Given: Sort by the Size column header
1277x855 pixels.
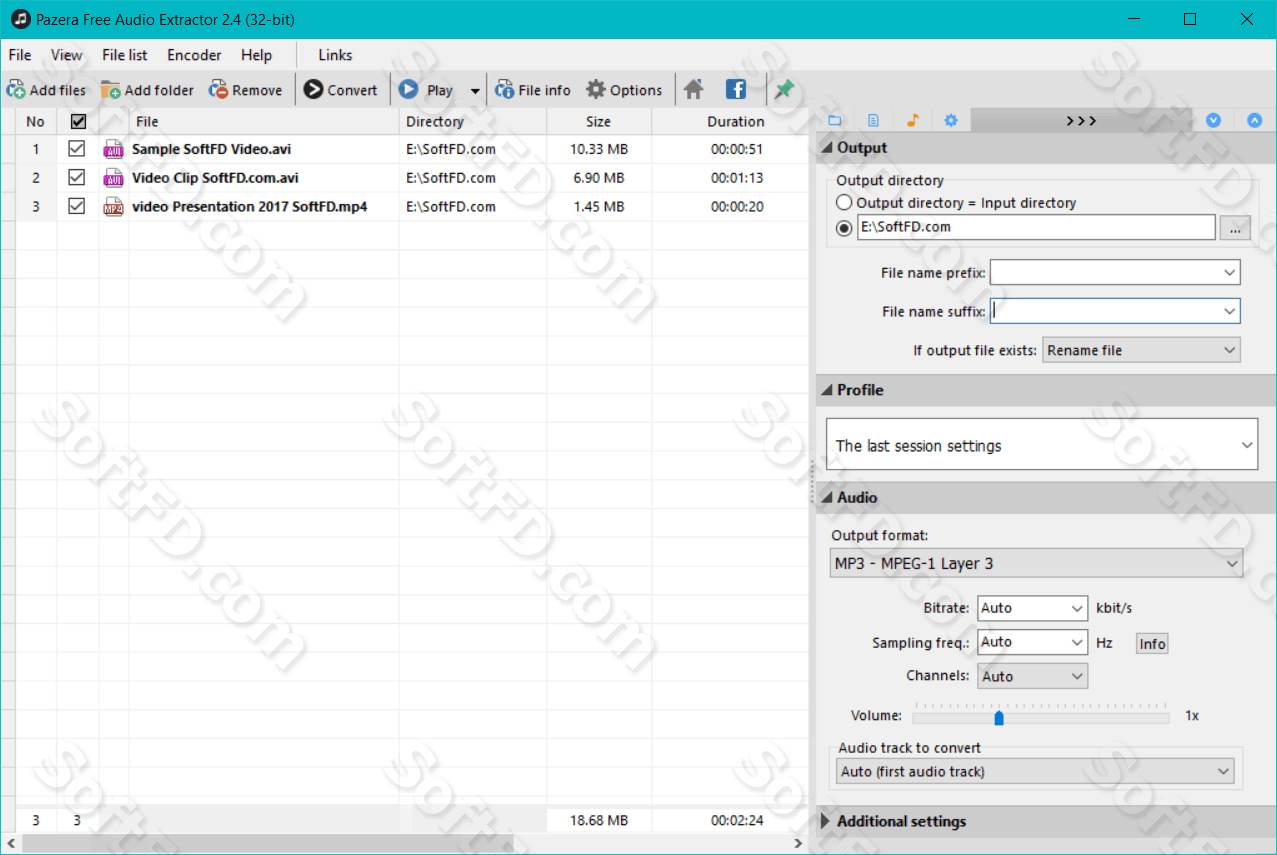Looking at the screenshot, I should point(598,121).
